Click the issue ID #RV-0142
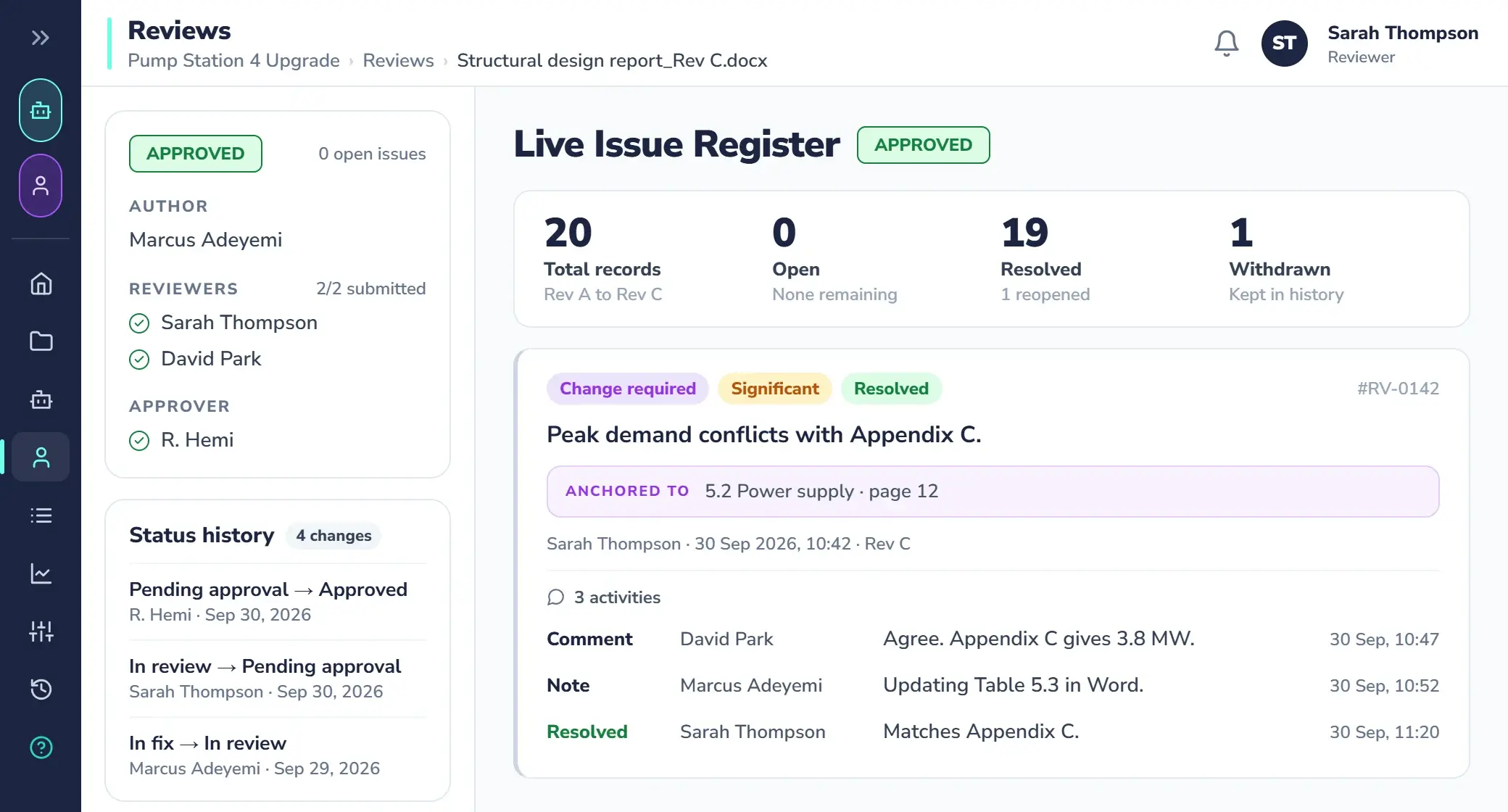Viewport: 1508px width, 812px height. tap(1398, 389)
